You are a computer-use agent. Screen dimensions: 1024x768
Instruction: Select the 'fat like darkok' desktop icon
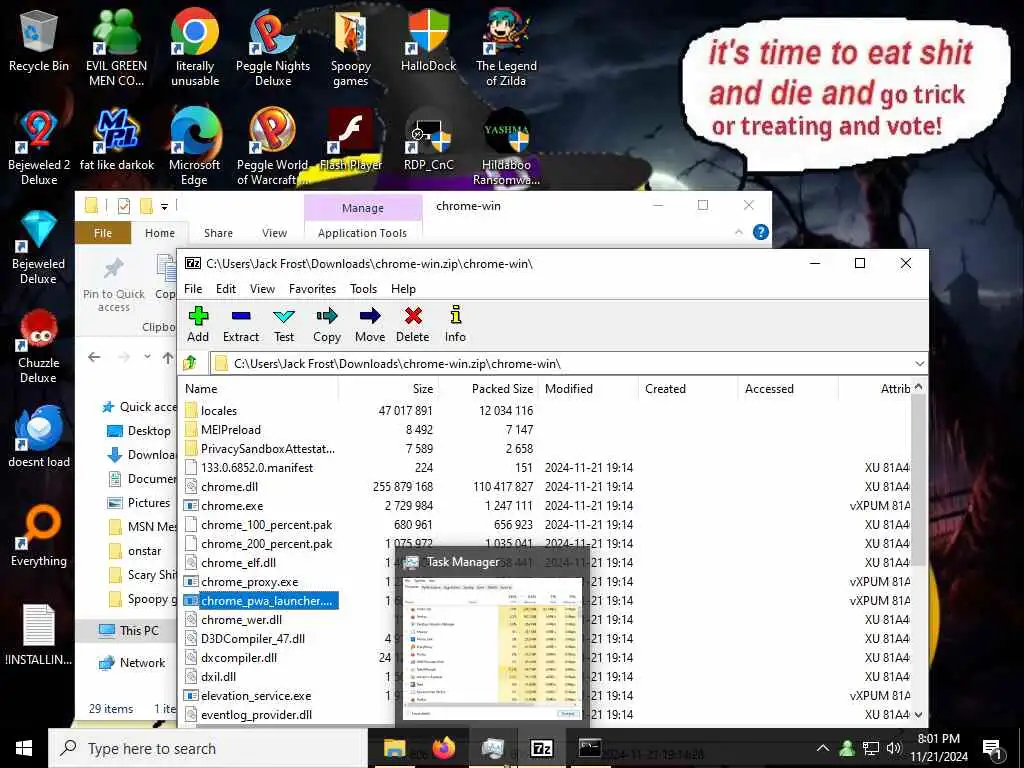(116, 140)
